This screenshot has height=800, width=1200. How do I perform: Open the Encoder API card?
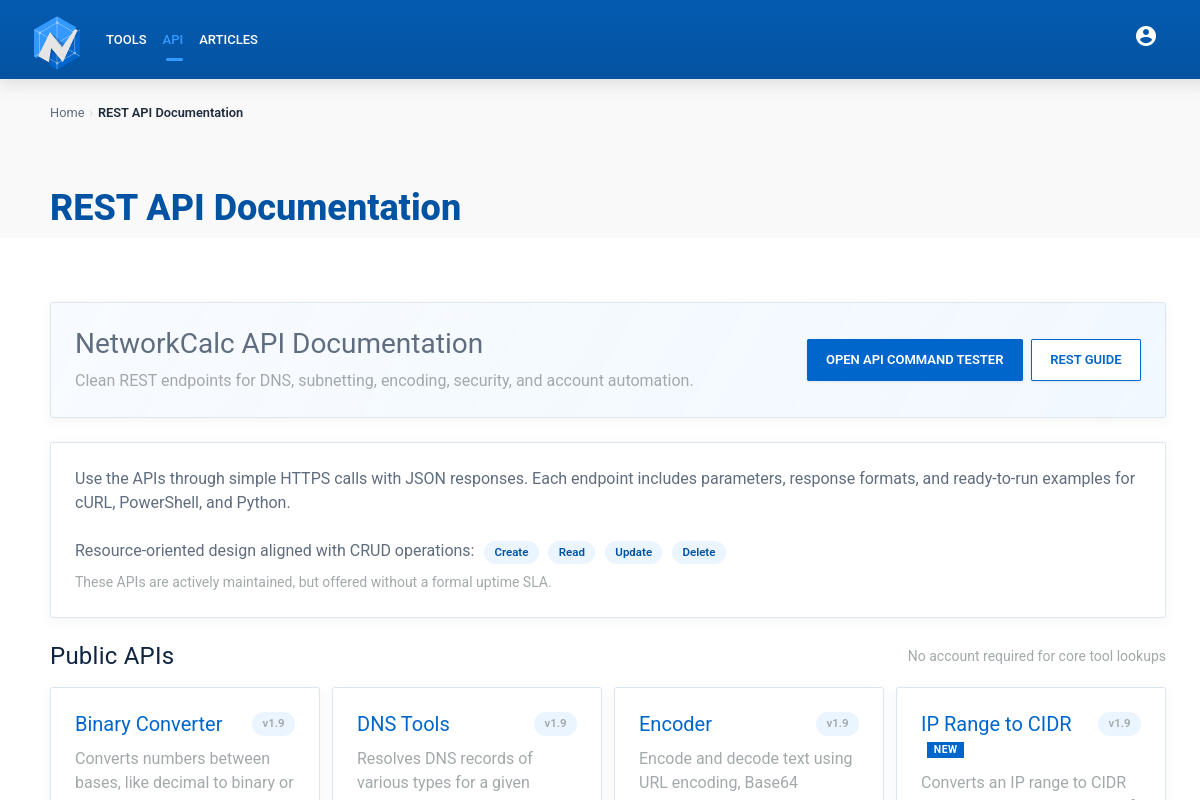[675, 724]
